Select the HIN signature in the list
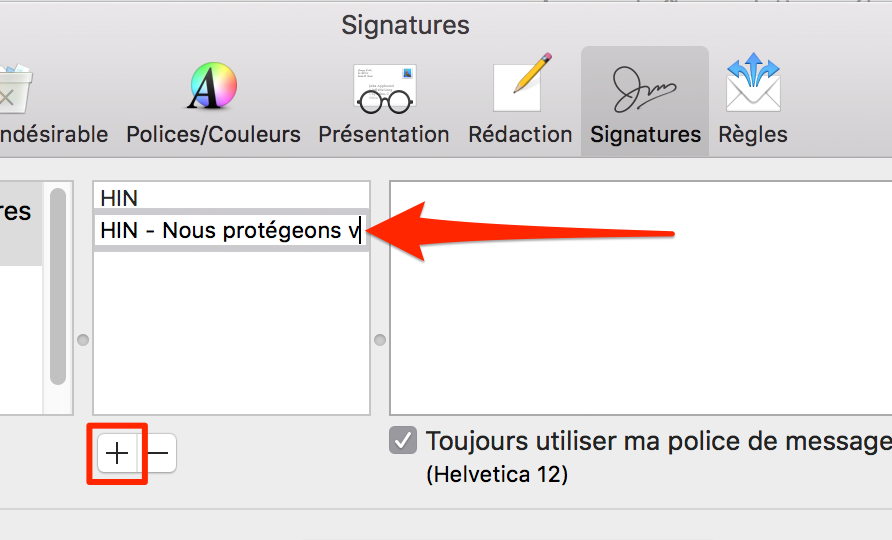This screenshot has width=892, height=540. (232, 197)
